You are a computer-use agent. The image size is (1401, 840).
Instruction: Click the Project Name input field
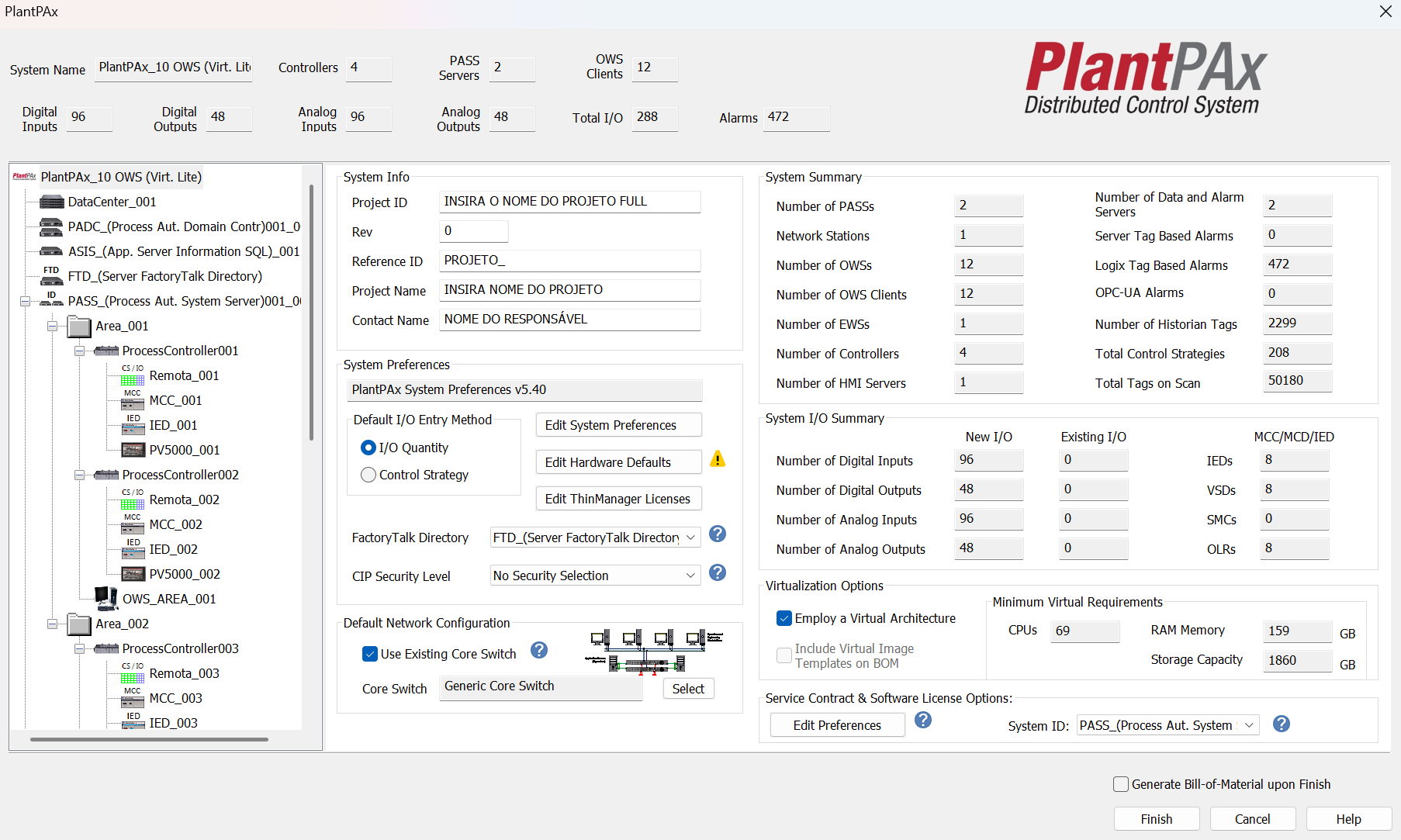click(569, 290)
